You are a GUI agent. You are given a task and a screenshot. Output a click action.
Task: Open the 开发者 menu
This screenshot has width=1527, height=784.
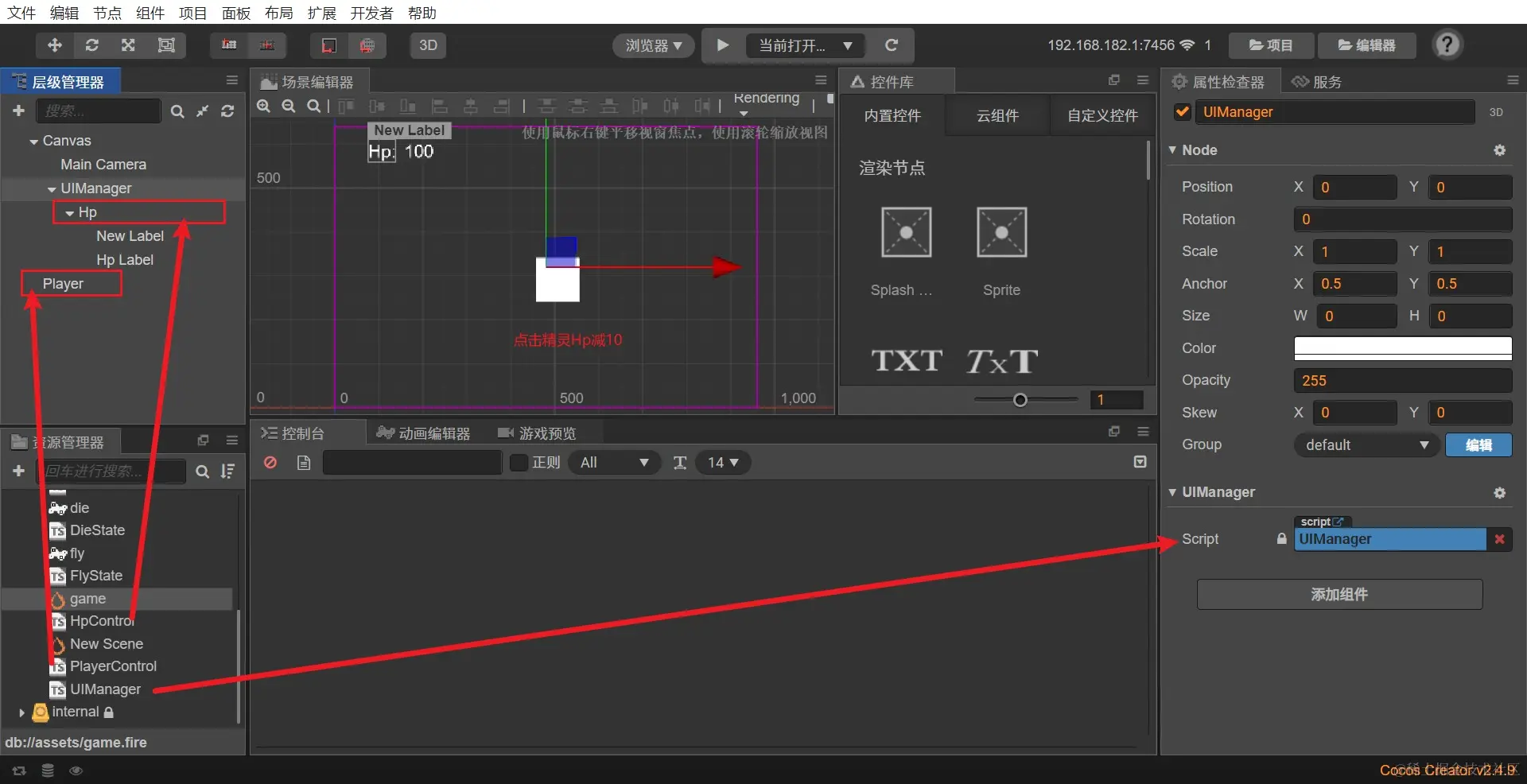coord(371,13)
